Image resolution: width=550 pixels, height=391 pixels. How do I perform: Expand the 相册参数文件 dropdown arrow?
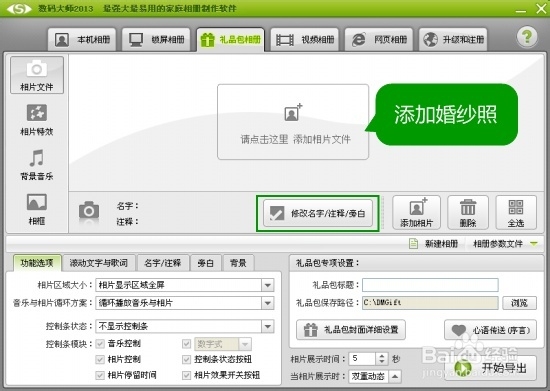[534, 243]
